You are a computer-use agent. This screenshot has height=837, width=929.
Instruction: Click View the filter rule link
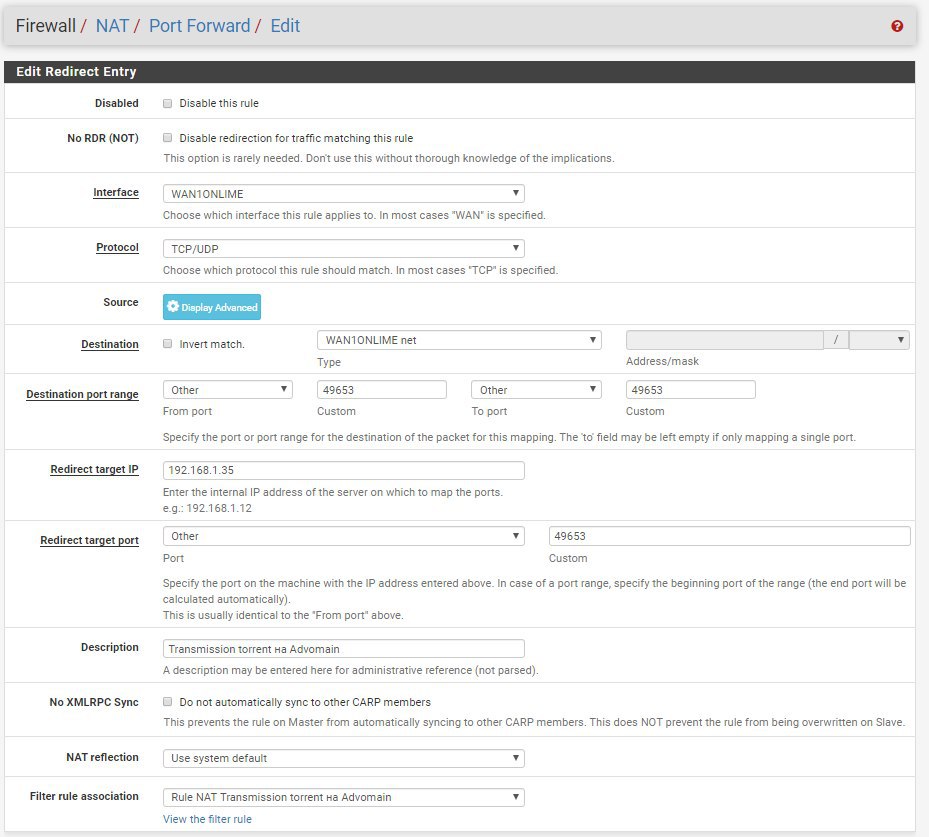(207, 819)
